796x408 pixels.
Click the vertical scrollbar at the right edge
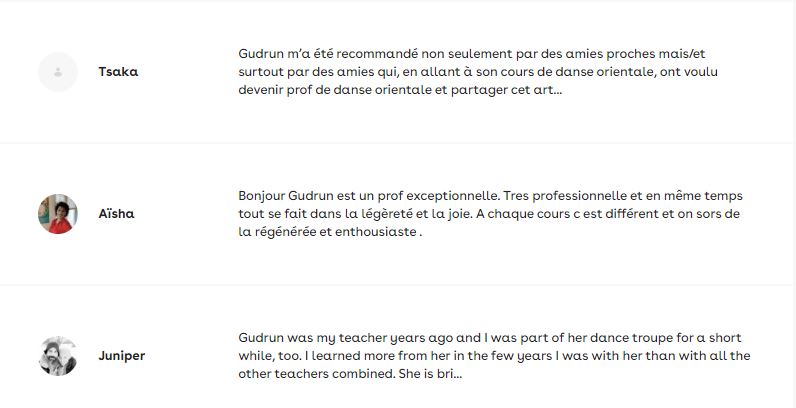click(794, 204)
